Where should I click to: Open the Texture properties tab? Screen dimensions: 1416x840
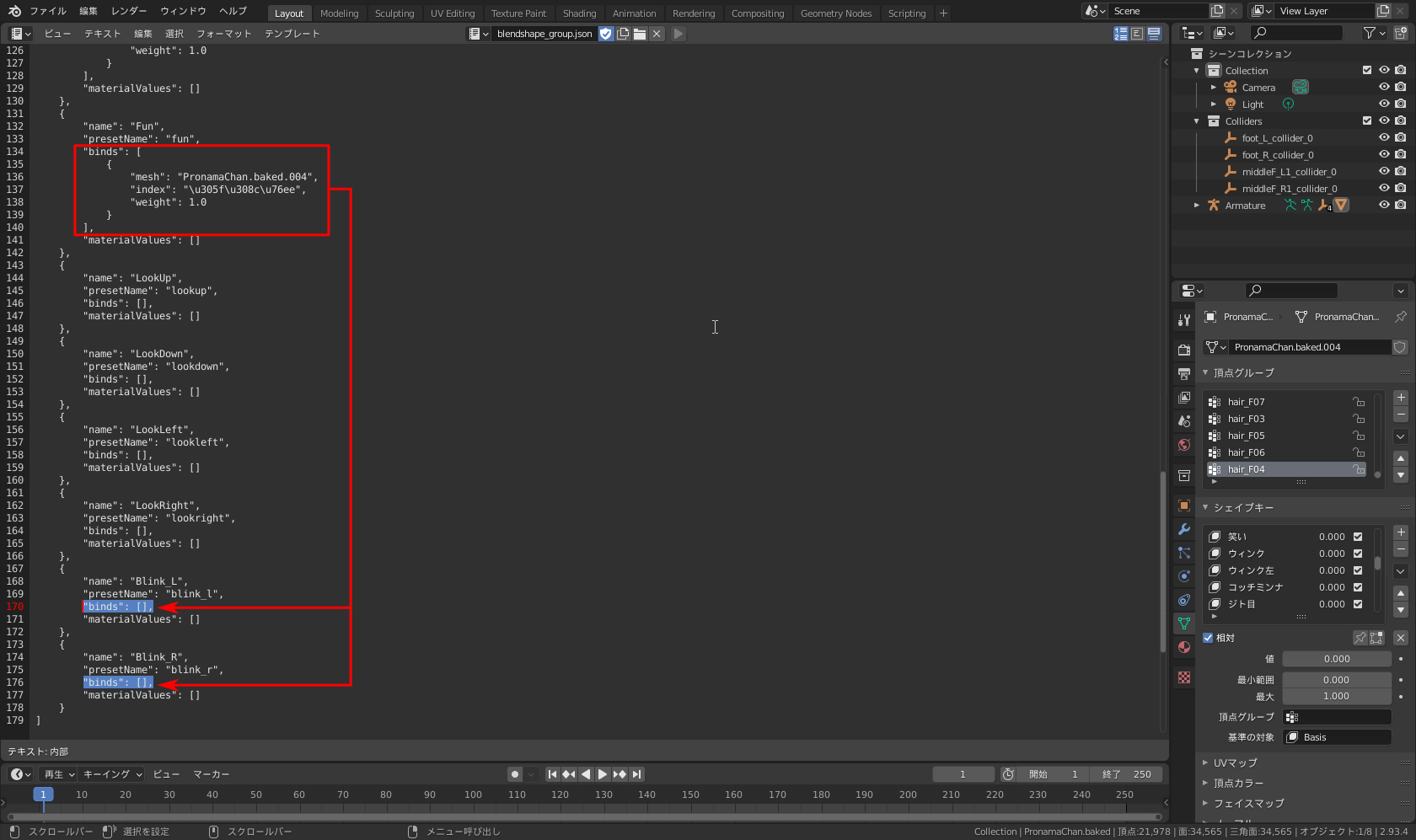click(x=1184, y=677)
